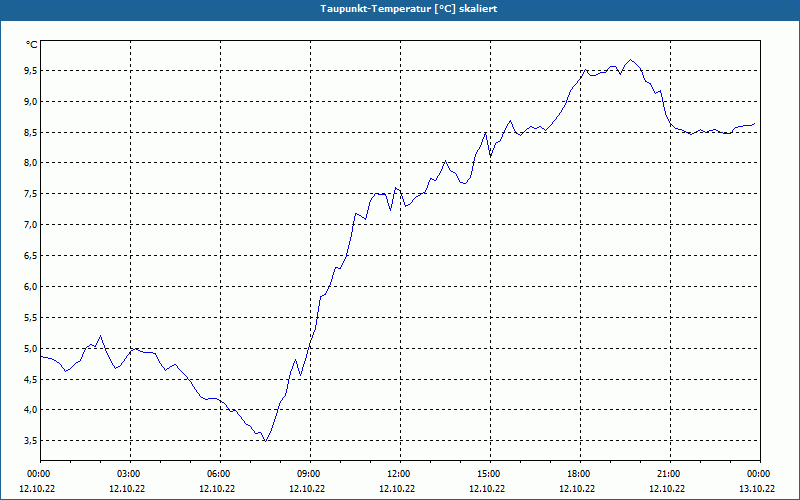Select the '21:00' time label
Image resolution: width=800 pixels, height=500 pixels.
[668, 474]
